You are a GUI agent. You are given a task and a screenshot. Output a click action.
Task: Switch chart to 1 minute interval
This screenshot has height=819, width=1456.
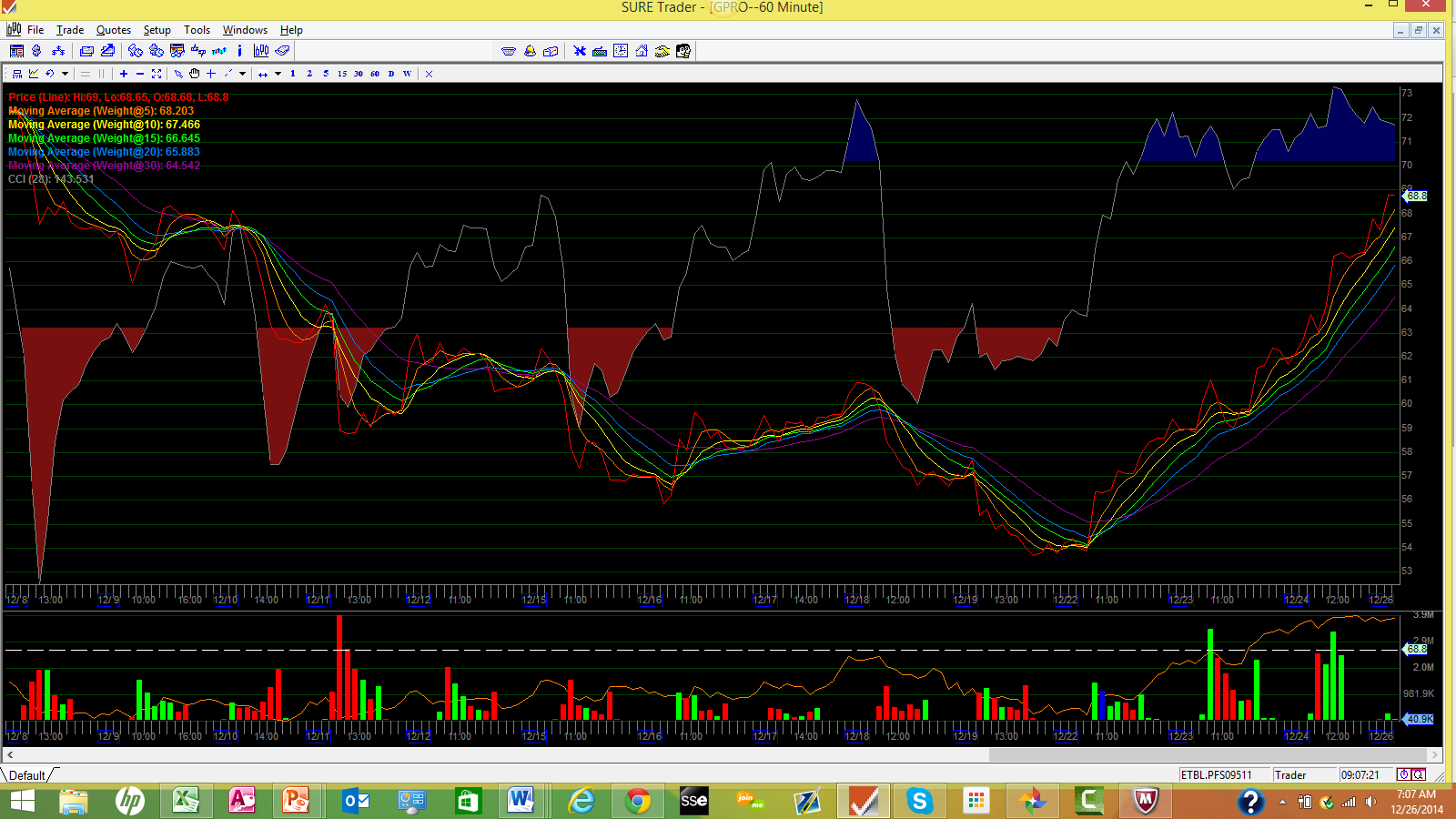293,74
